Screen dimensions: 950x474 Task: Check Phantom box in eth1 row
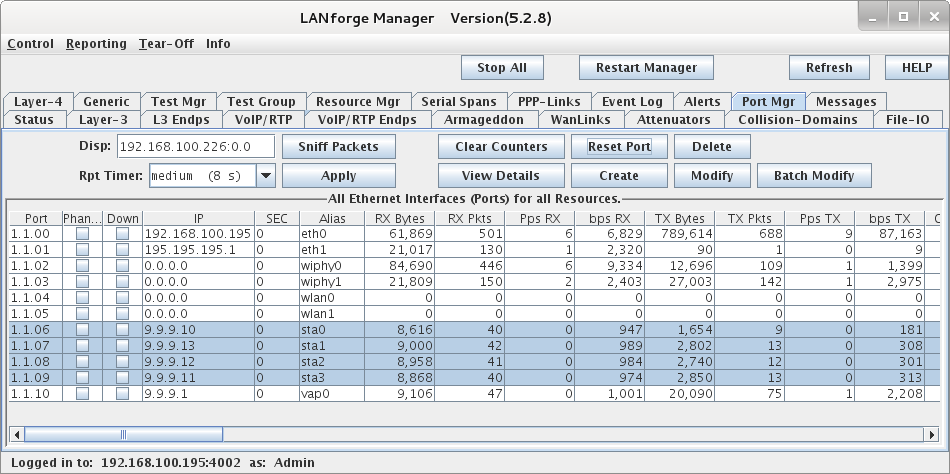82,250
